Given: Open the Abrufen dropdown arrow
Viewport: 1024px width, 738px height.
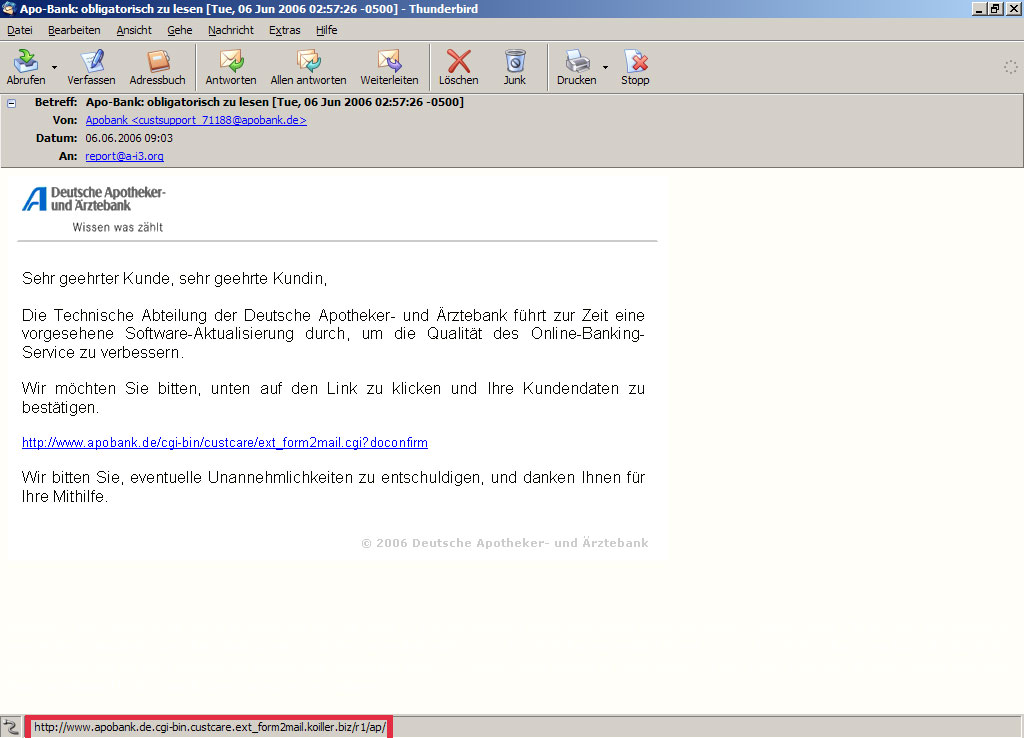Looking at the screenshot, I should 54,67.
